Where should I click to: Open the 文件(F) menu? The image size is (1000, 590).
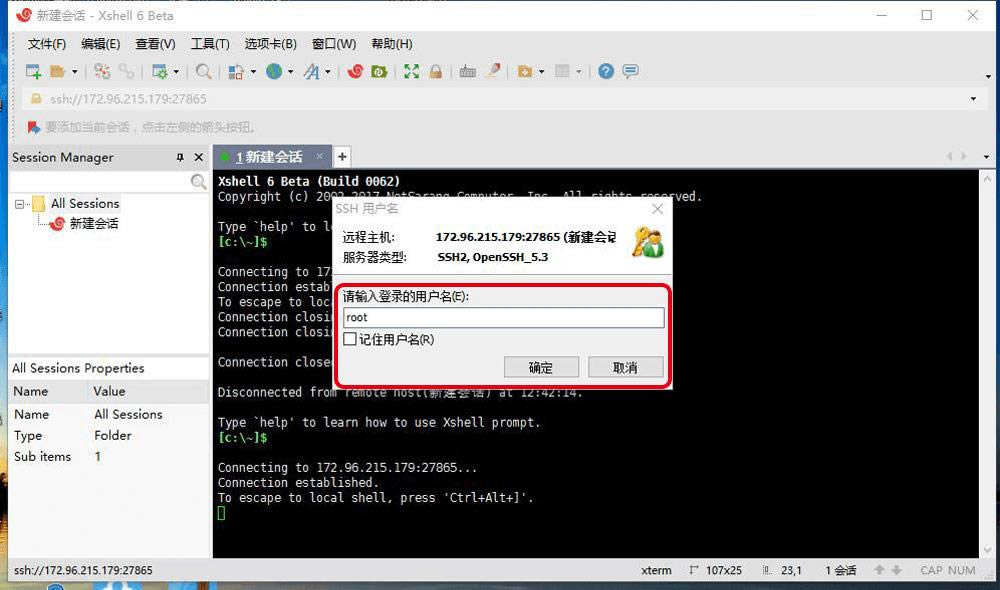point(47,44)
